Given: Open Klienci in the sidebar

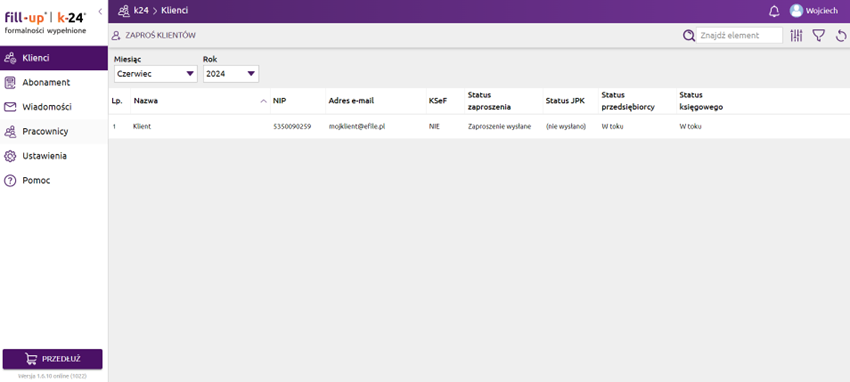Looking at the screenshot, I should point(54,58).
